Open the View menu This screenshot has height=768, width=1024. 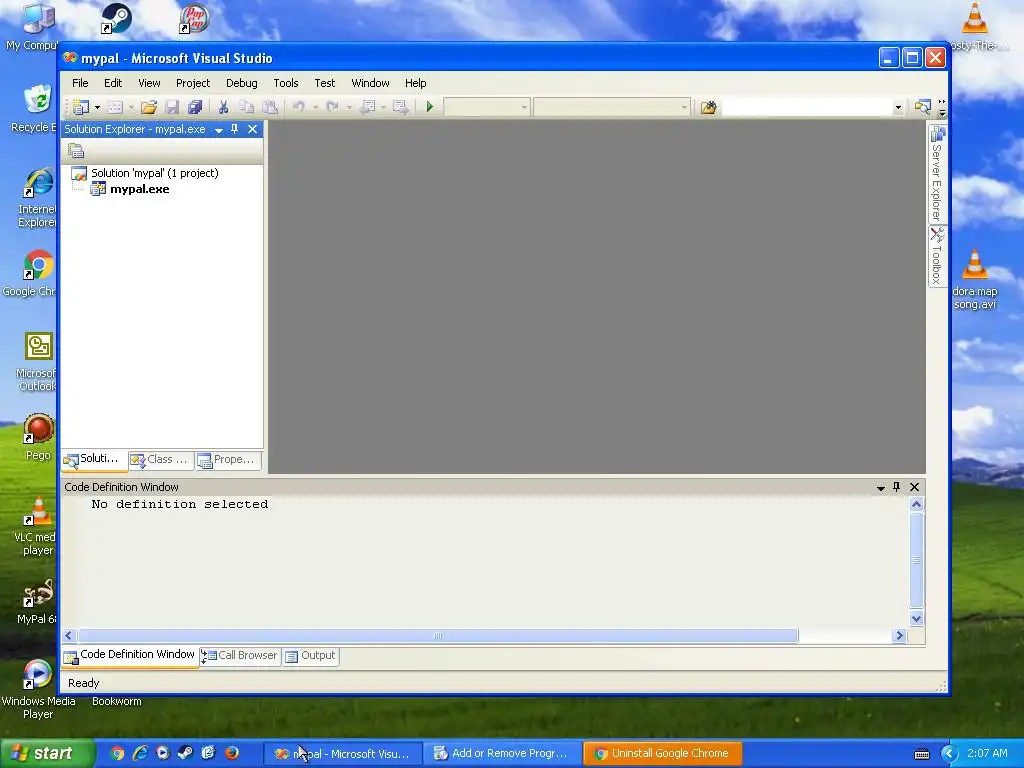[x=149, y=83]
